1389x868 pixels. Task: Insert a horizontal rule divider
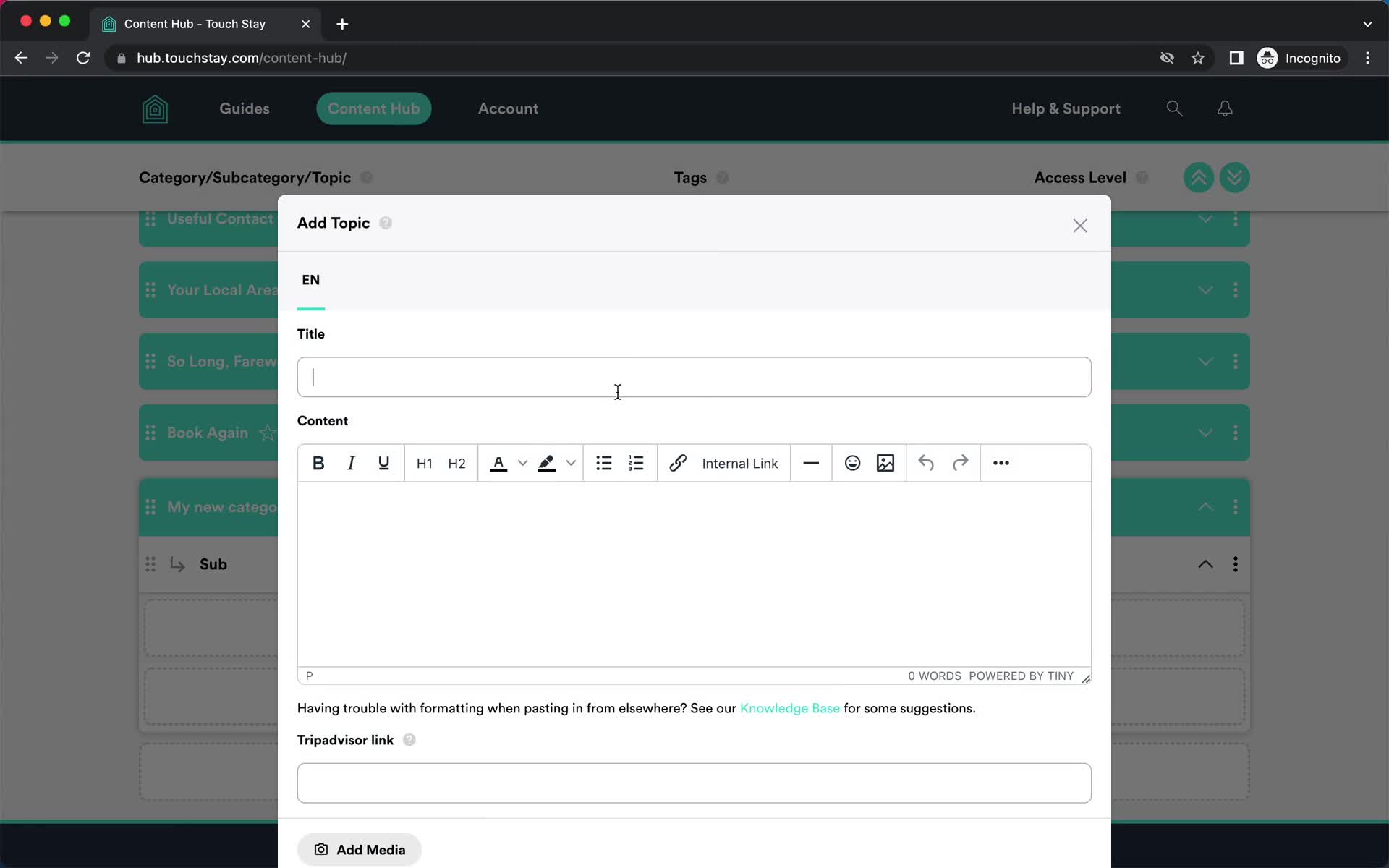(811, 463)
